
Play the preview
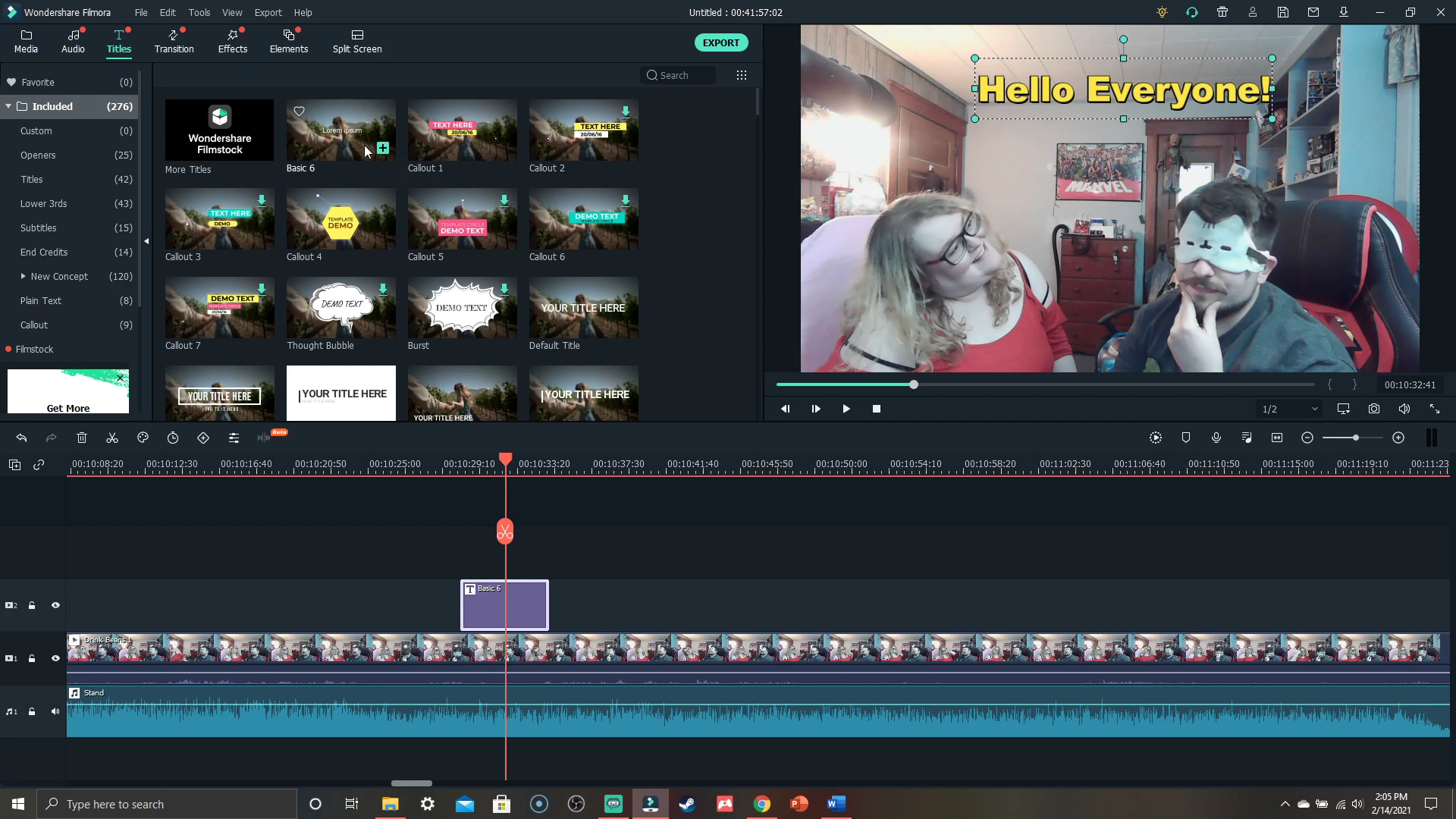pyautogui.click(x=846, y=409)
